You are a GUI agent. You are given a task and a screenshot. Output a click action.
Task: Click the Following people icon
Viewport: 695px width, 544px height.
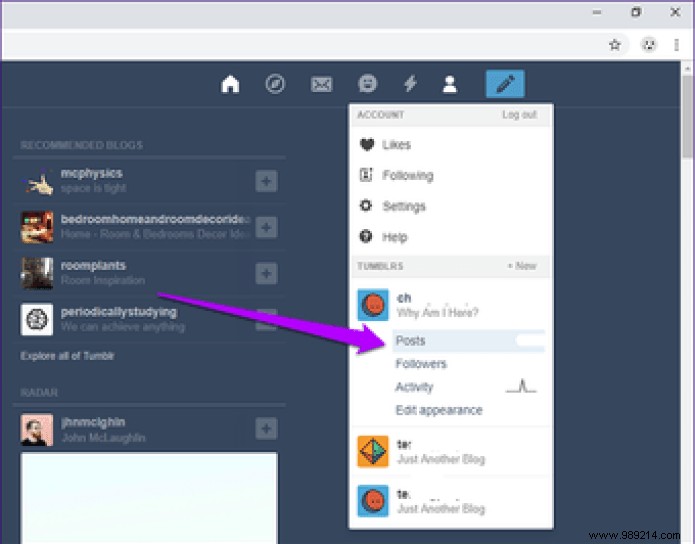[x=366, y=175]
